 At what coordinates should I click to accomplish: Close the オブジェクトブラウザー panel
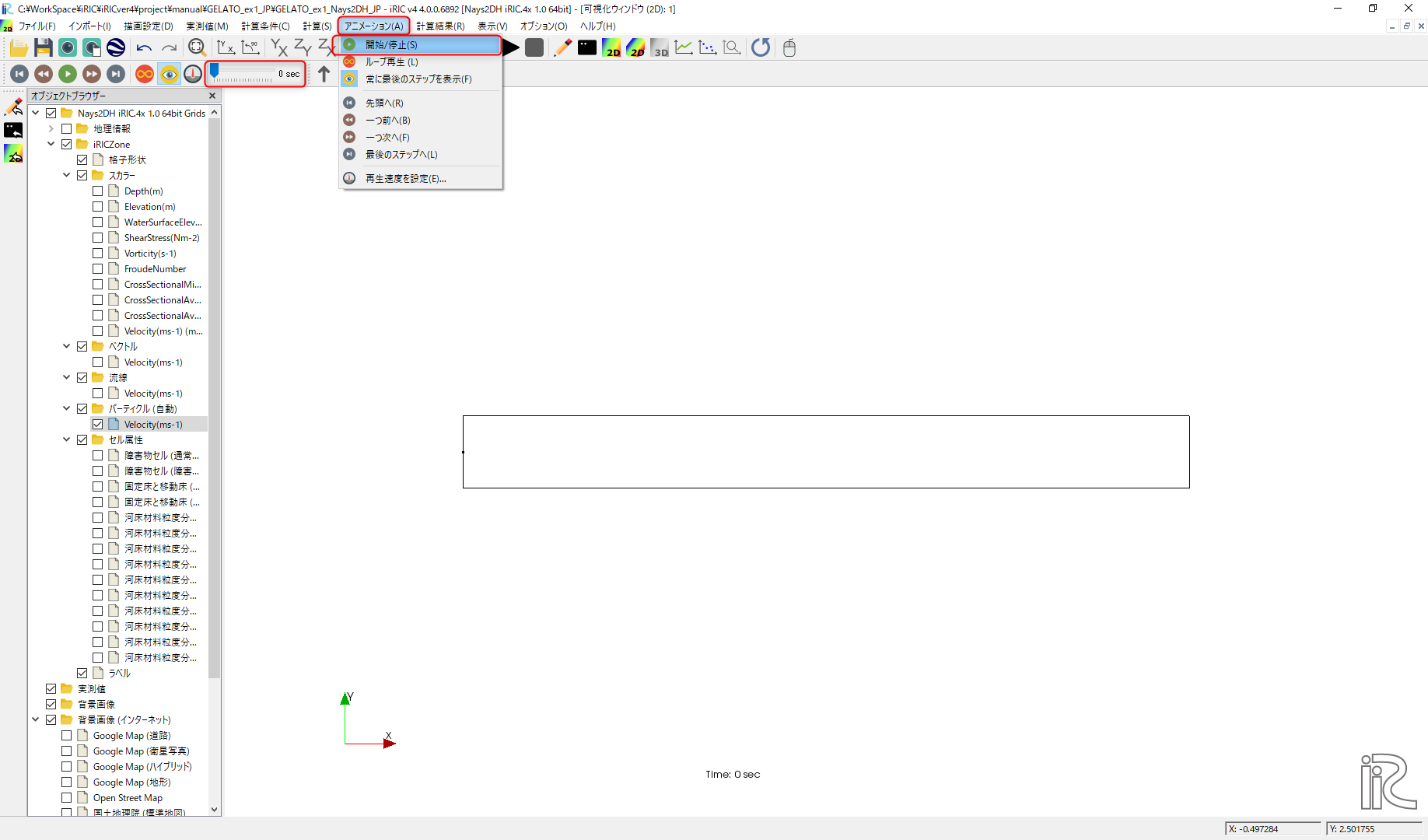tap(212, 96)
